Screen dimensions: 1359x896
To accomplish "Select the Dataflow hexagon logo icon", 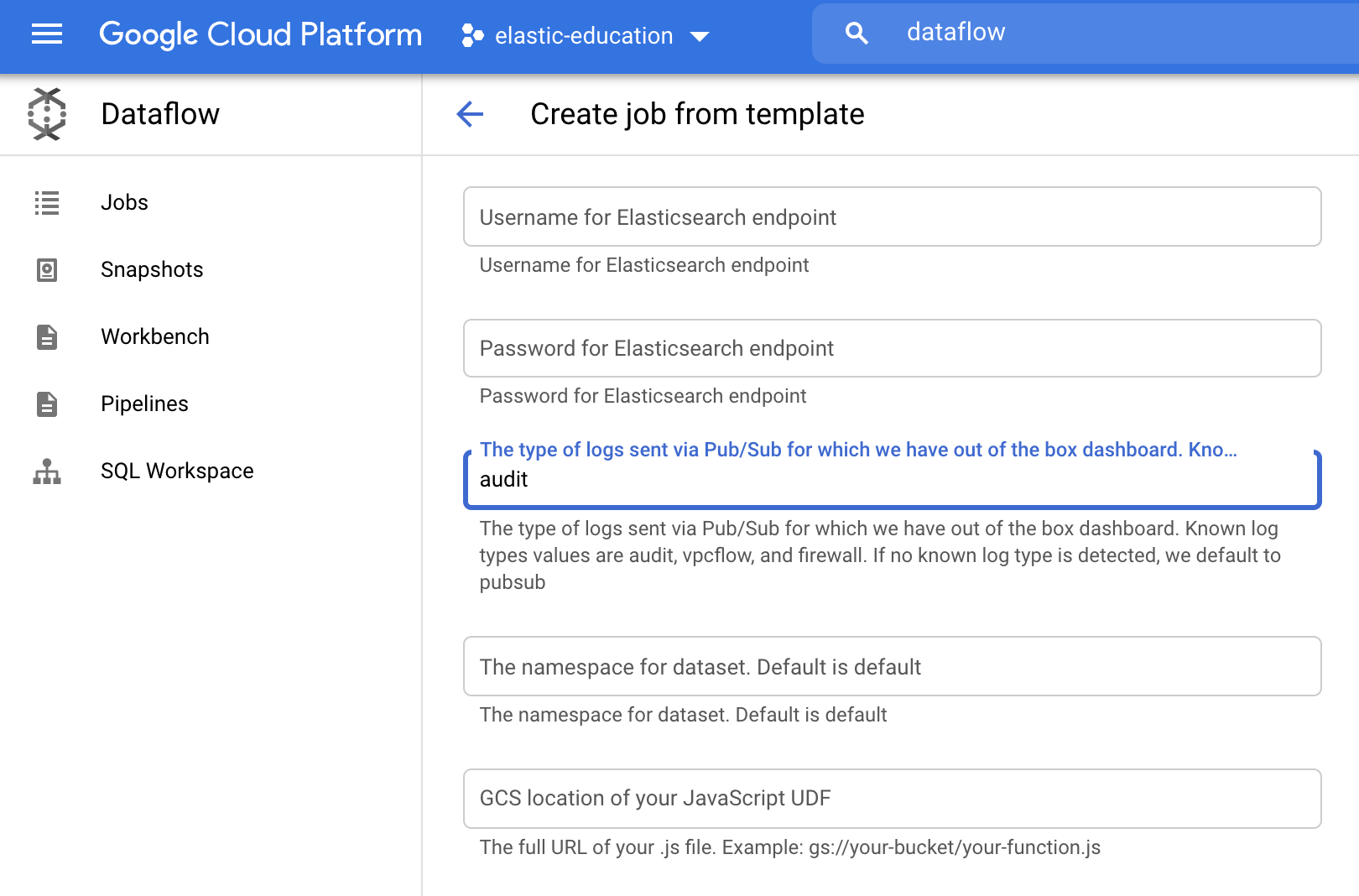I will point(46,113).
